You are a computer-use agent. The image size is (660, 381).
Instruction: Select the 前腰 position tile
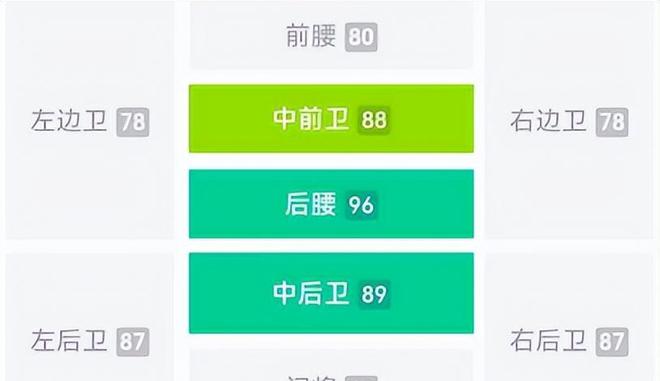point(331,35)
